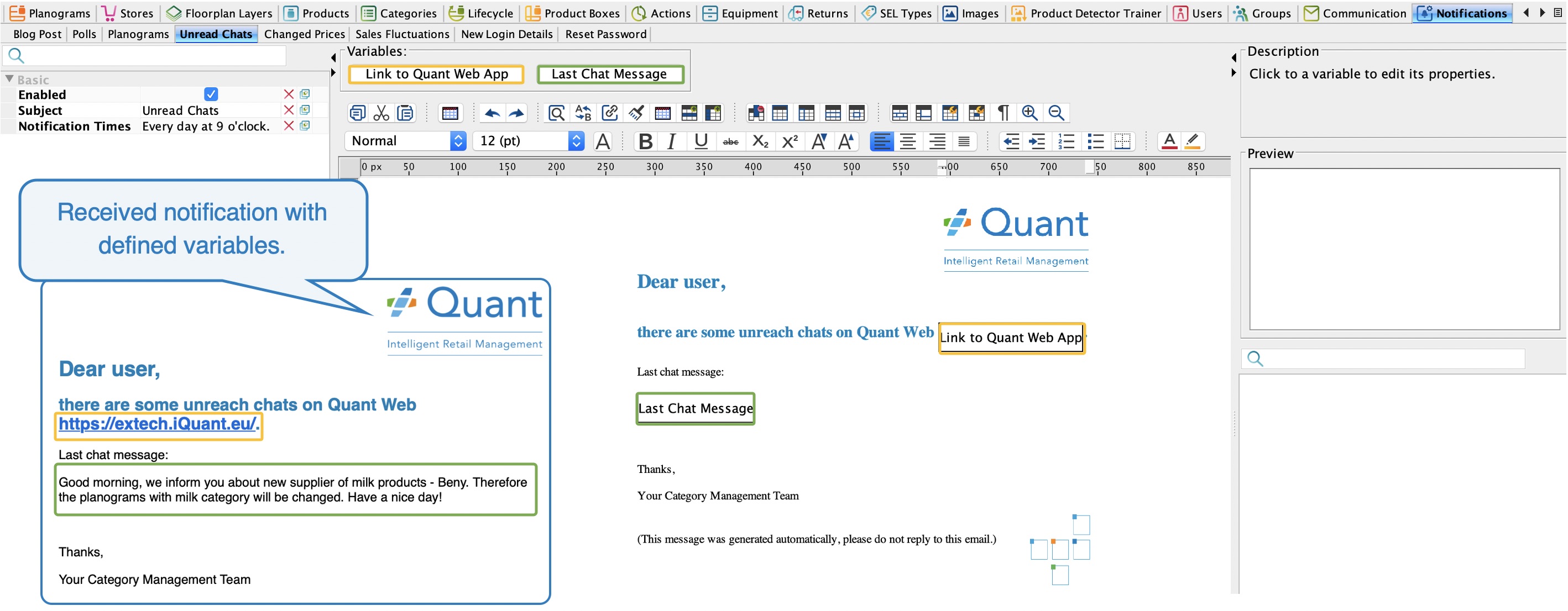Viewport: 1568px width, 611px height.
Task: Decrease paragraph indent
Action: click(x=1011, y=141)
